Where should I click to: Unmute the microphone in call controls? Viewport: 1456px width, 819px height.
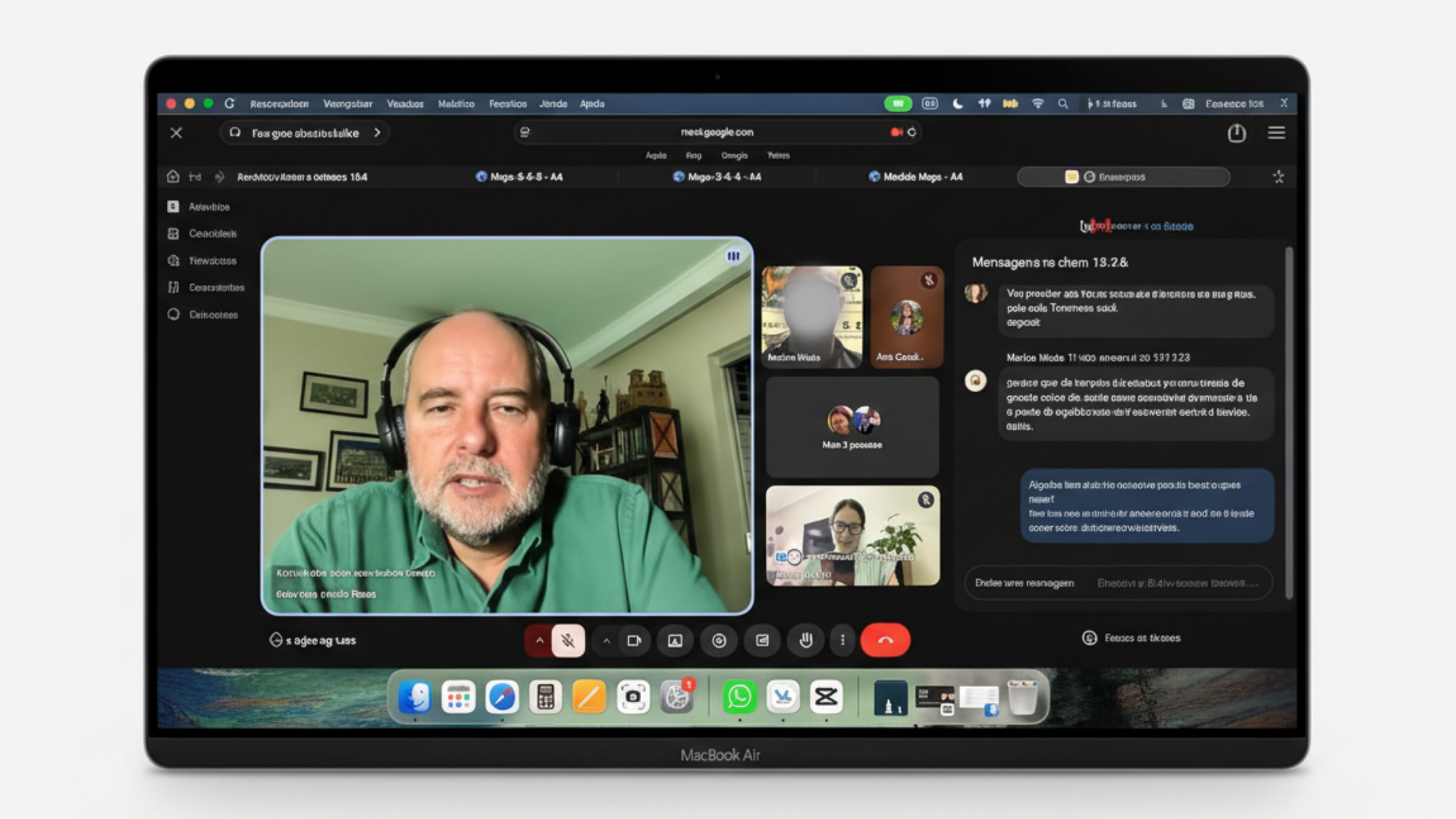click(x=568, y=640)
